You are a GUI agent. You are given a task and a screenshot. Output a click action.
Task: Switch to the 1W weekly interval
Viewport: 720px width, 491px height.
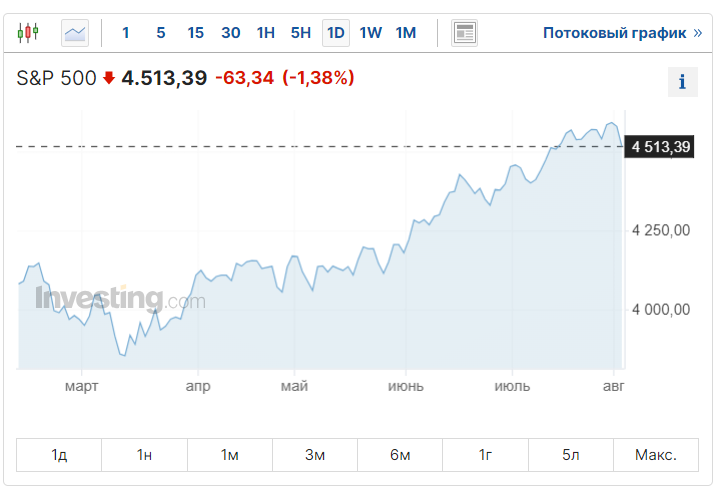(x=371, y=33)
